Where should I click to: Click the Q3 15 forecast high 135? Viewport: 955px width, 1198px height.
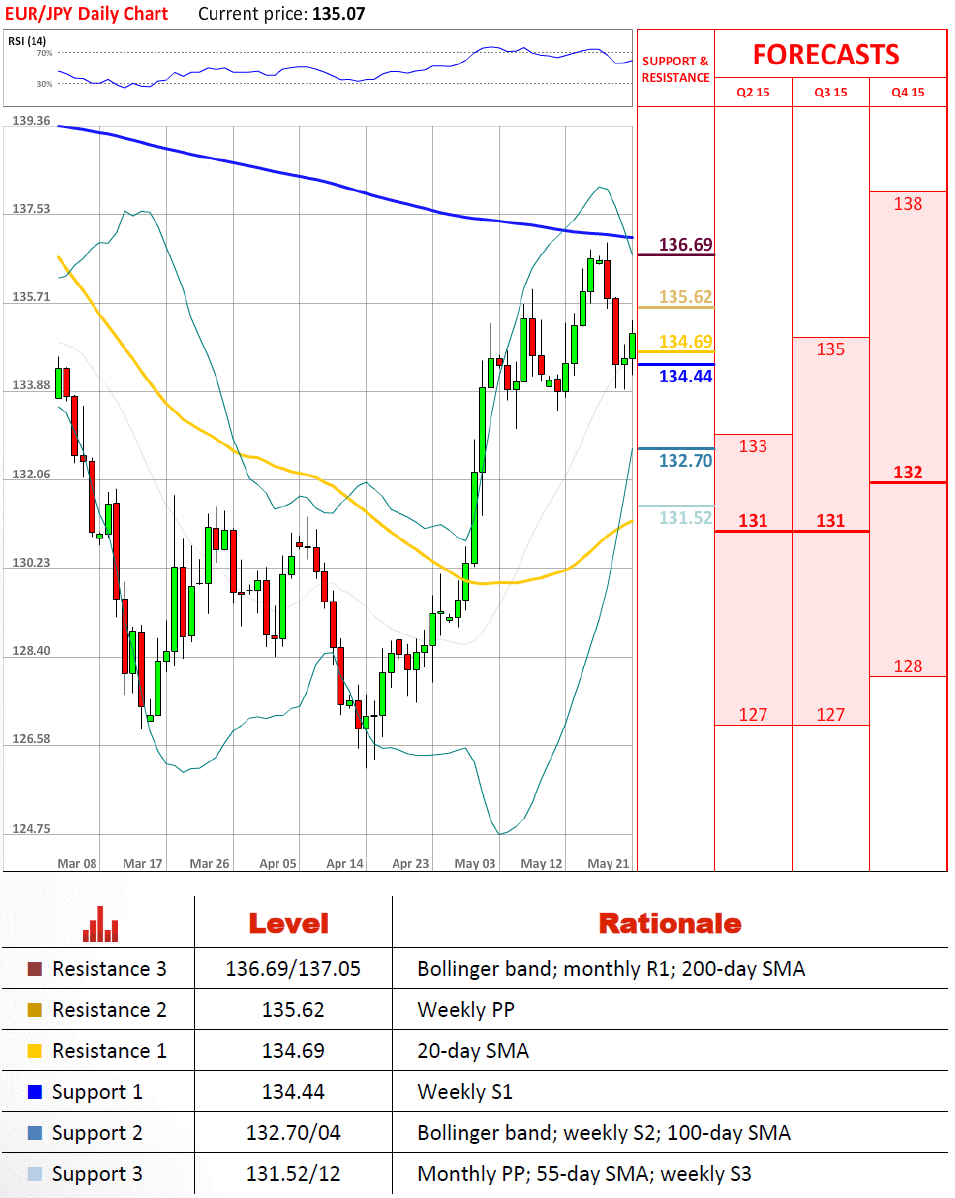830,349
